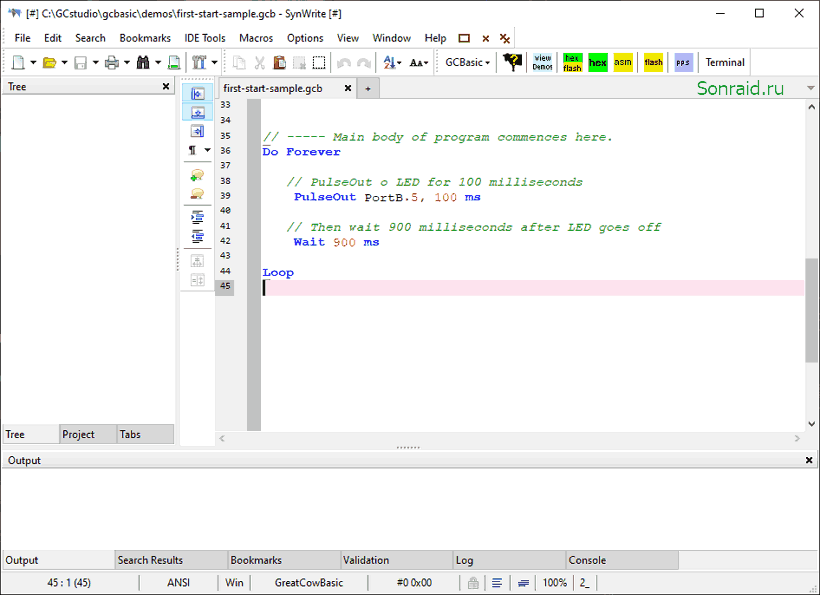Expand the Save dropdown arrow
The height and width of the screenshot is (595, 820).
click(96, 63)
